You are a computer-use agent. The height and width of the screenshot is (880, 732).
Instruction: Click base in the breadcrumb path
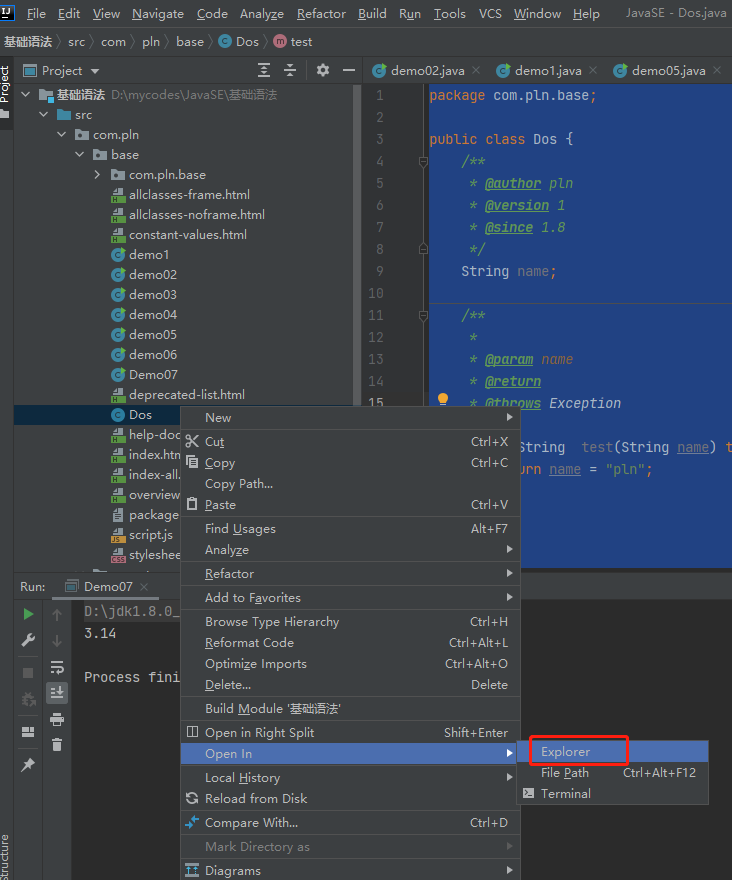[x=190, y=42]
